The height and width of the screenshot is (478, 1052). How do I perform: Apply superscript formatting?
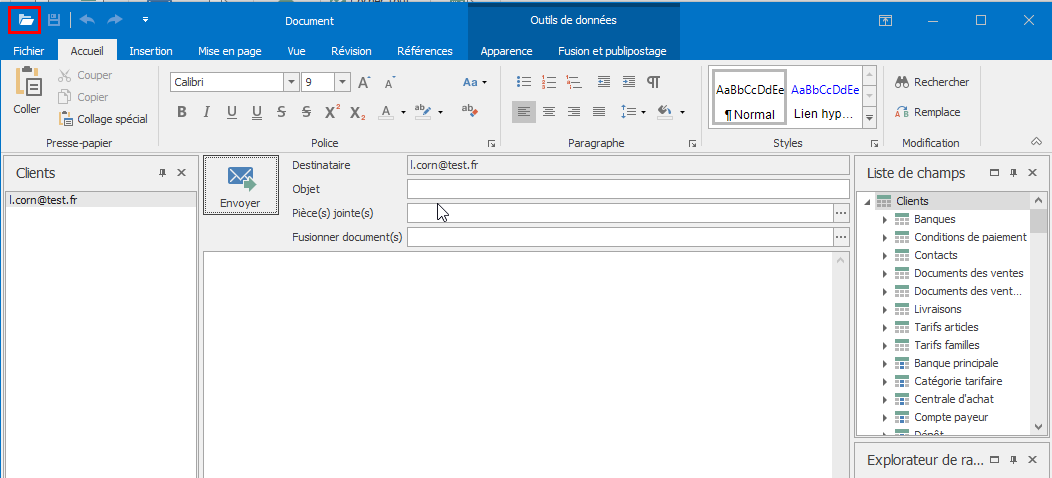tap(332, 112)
